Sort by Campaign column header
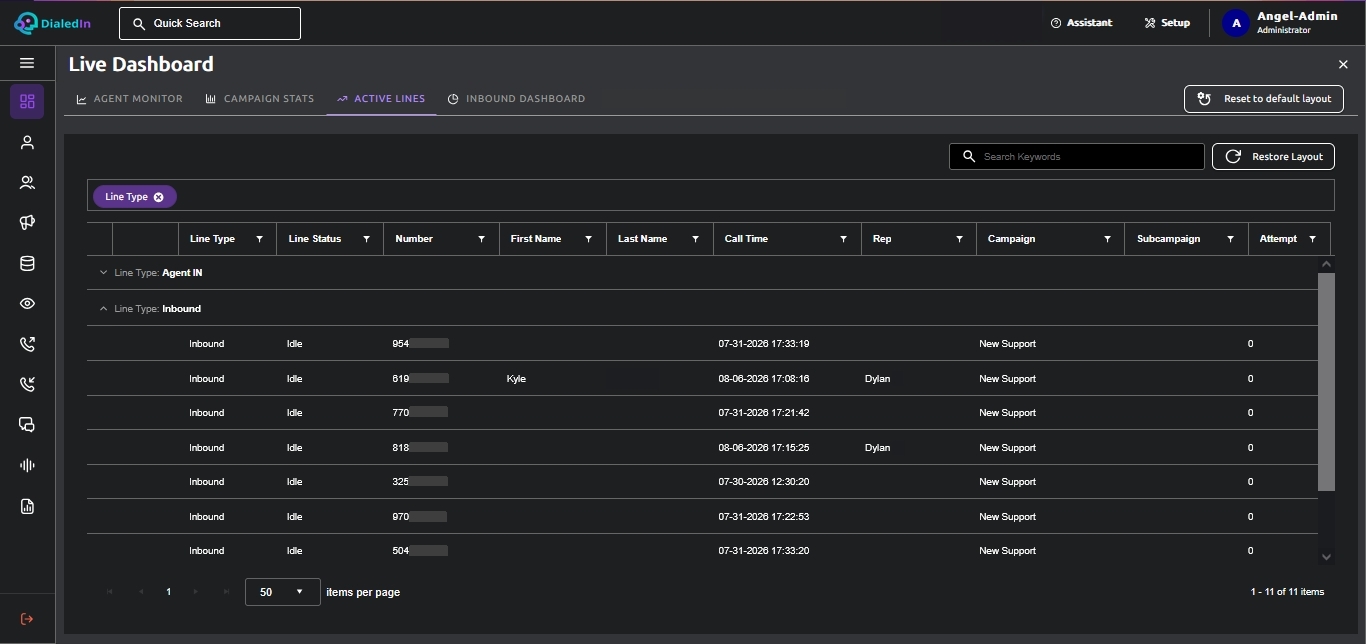This screenshot has width=1366, height=644. (1011, 239)
